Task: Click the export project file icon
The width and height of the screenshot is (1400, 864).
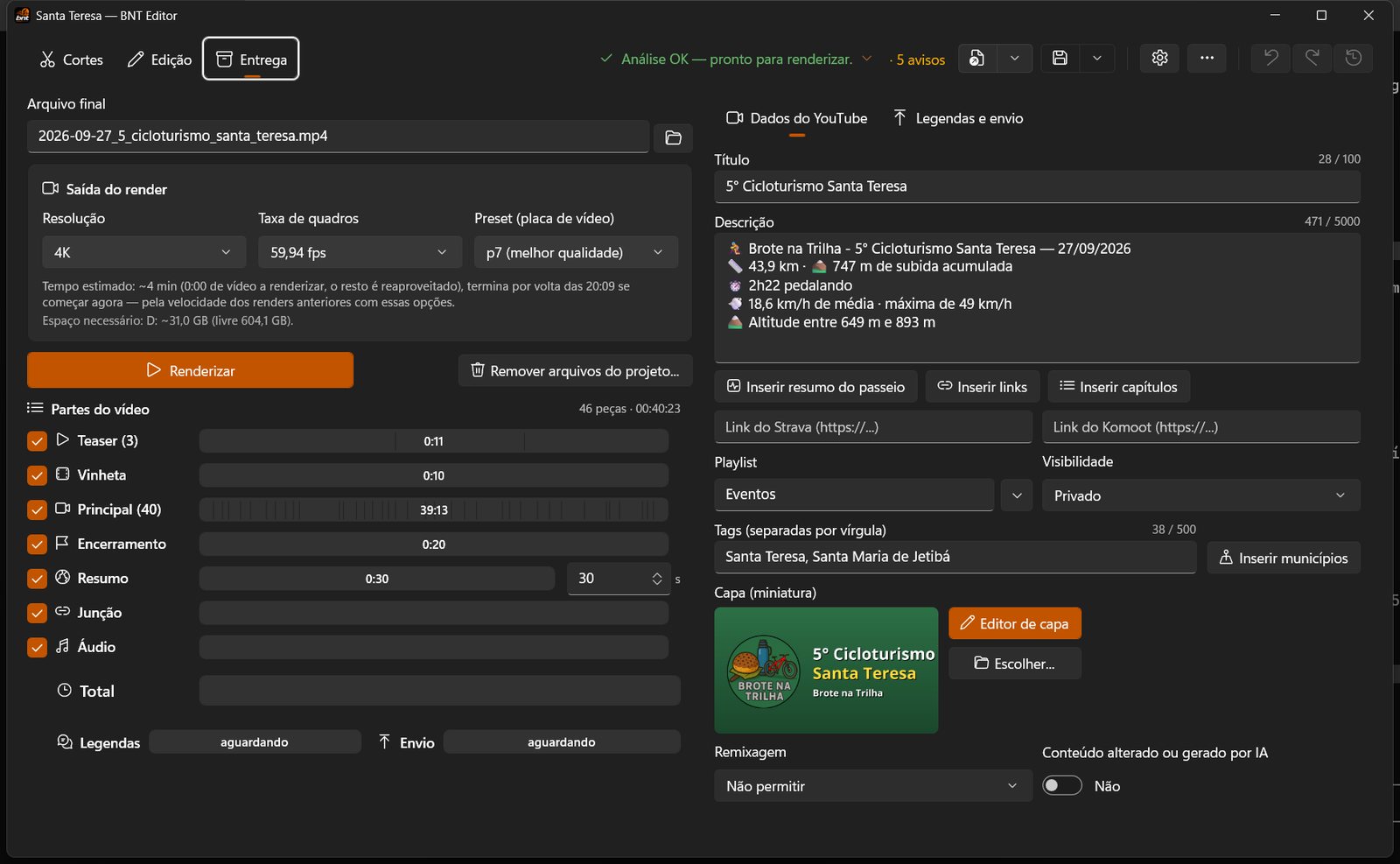Action: [977, 59]
